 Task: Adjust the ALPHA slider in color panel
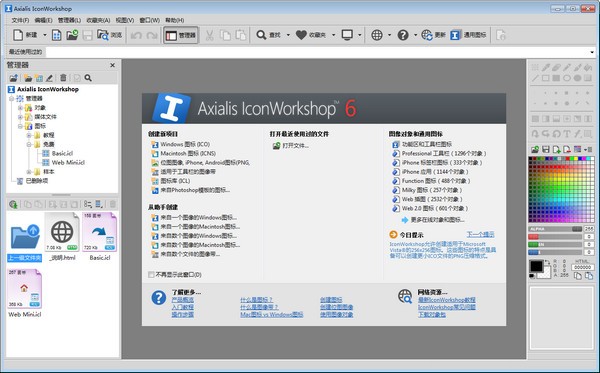[555, 229]
